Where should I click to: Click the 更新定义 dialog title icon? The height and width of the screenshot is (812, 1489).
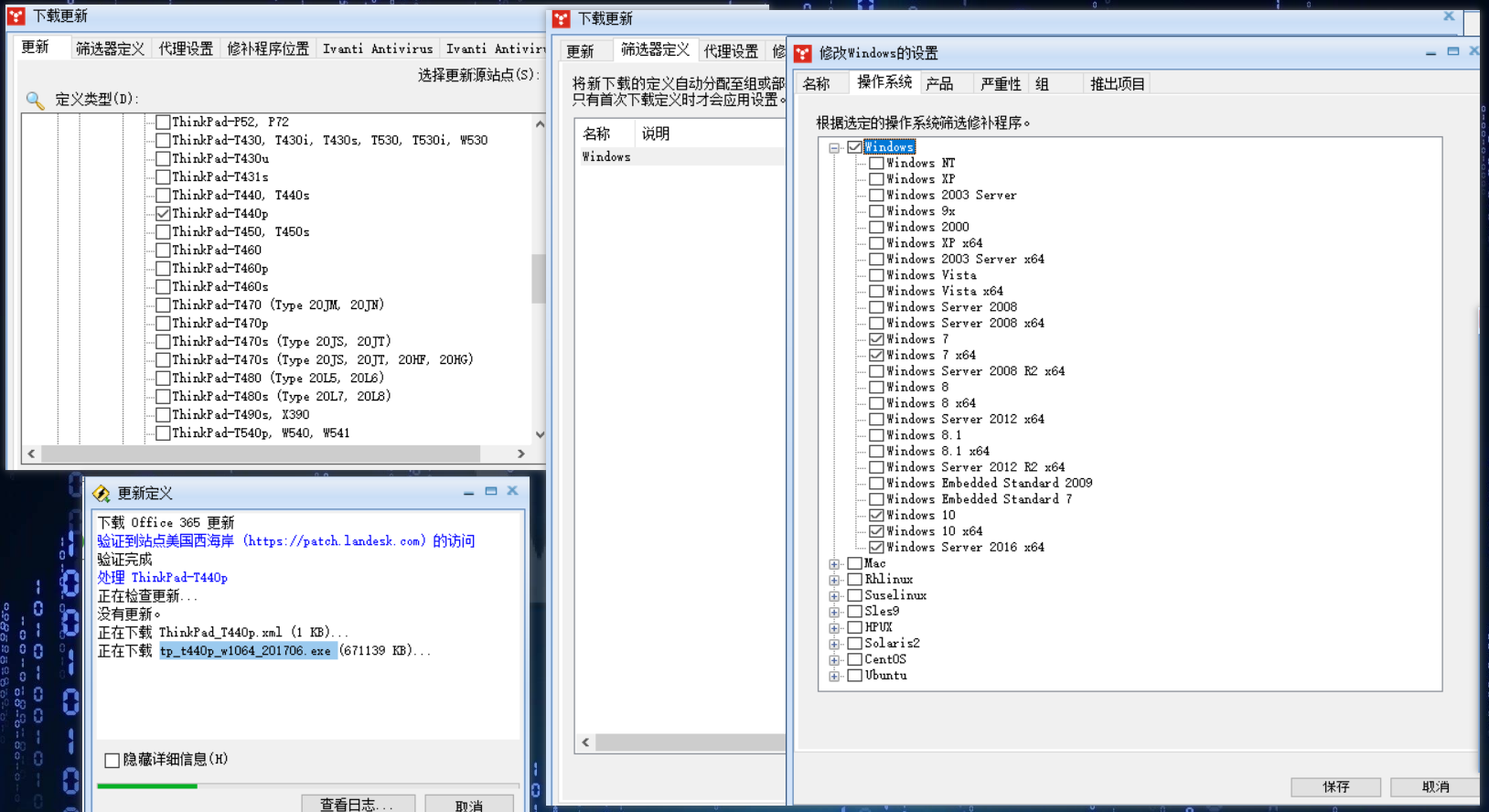pos(102,494)
